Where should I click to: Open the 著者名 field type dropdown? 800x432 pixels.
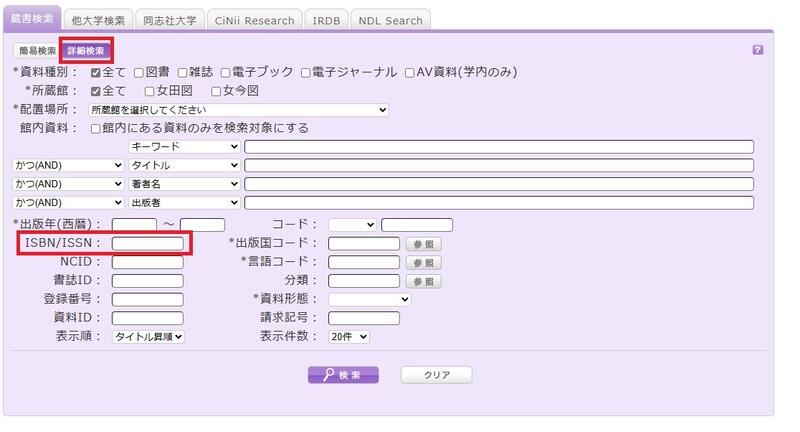184,184
